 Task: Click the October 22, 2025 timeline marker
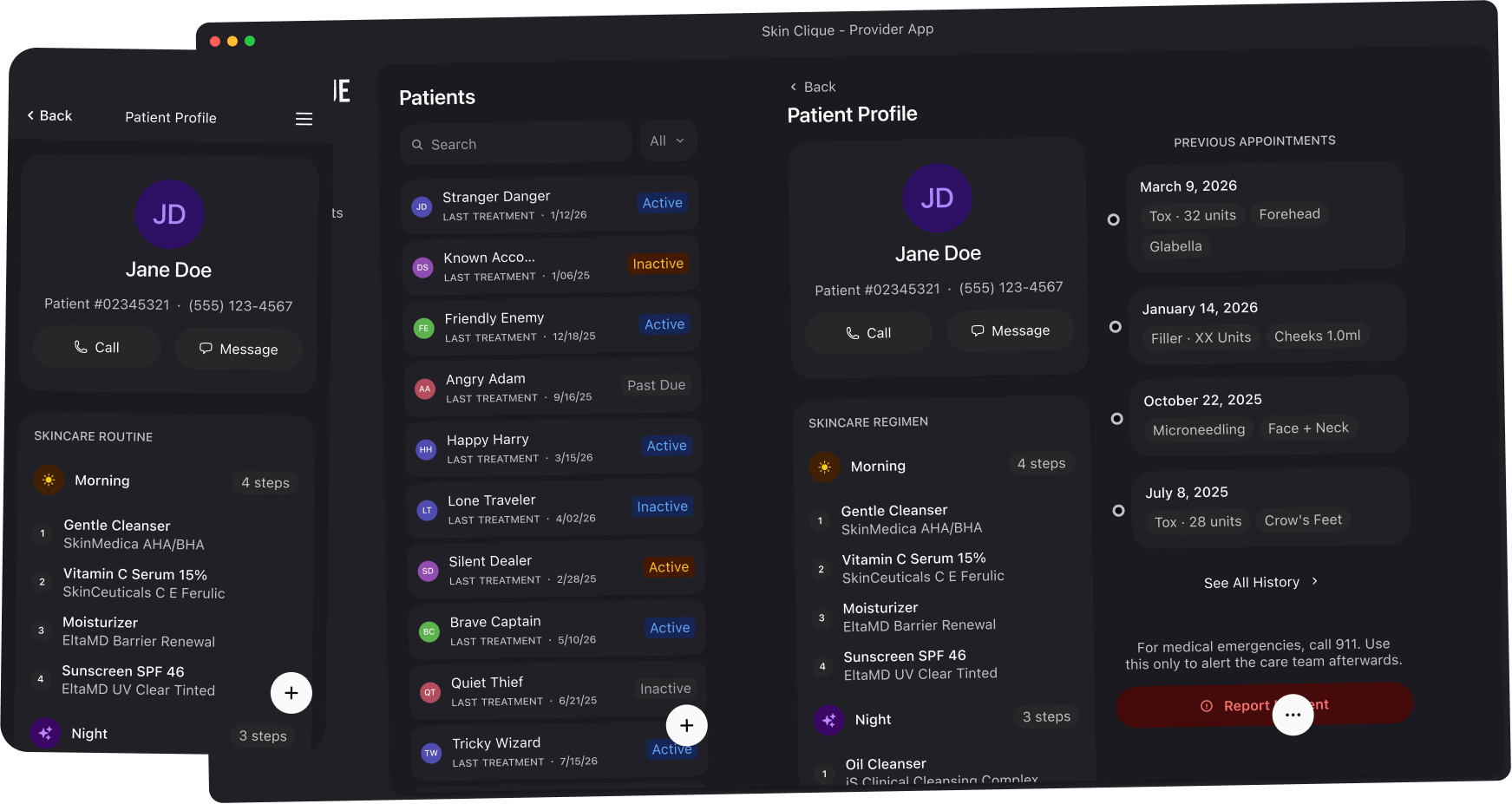1116,419
